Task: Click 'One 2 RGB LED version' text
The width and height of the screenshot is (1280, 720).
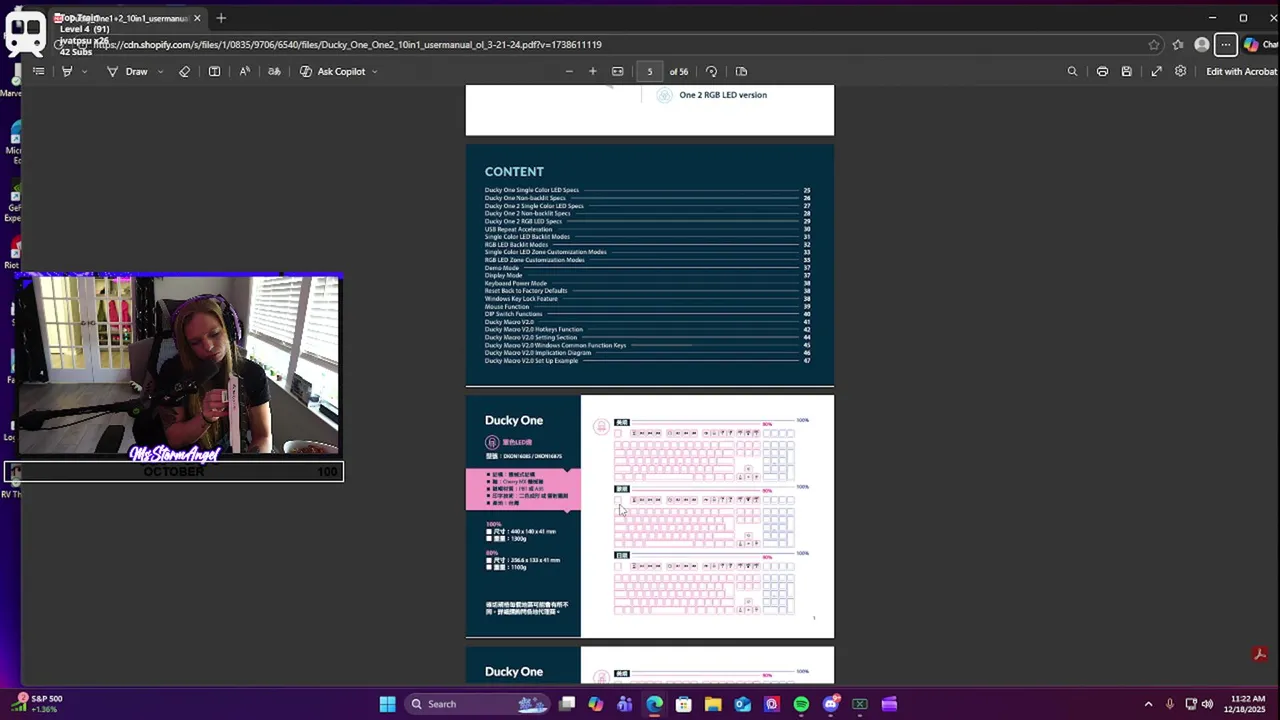Action: pyautogui.click(x=723, y=95)
